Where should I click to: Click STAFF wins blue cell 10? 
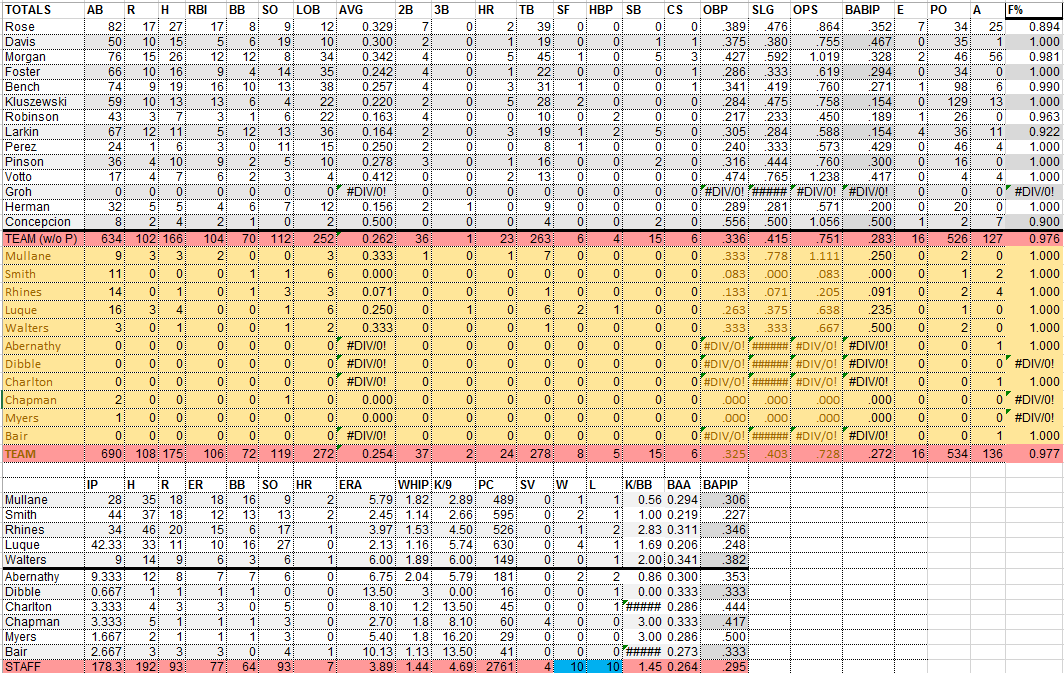coord(569,666)
